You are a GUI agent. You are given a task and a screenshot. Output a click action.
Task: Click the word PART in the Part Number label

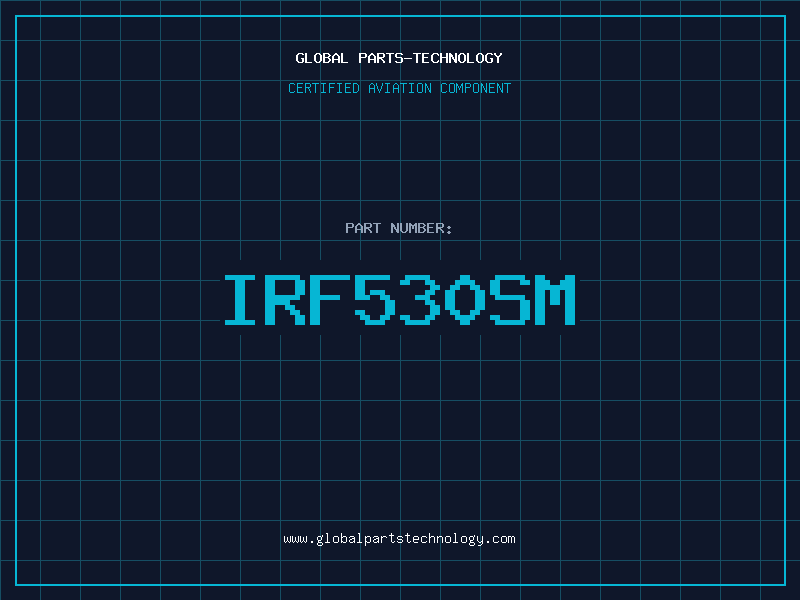pyautogui.click(x=363, y=228)
